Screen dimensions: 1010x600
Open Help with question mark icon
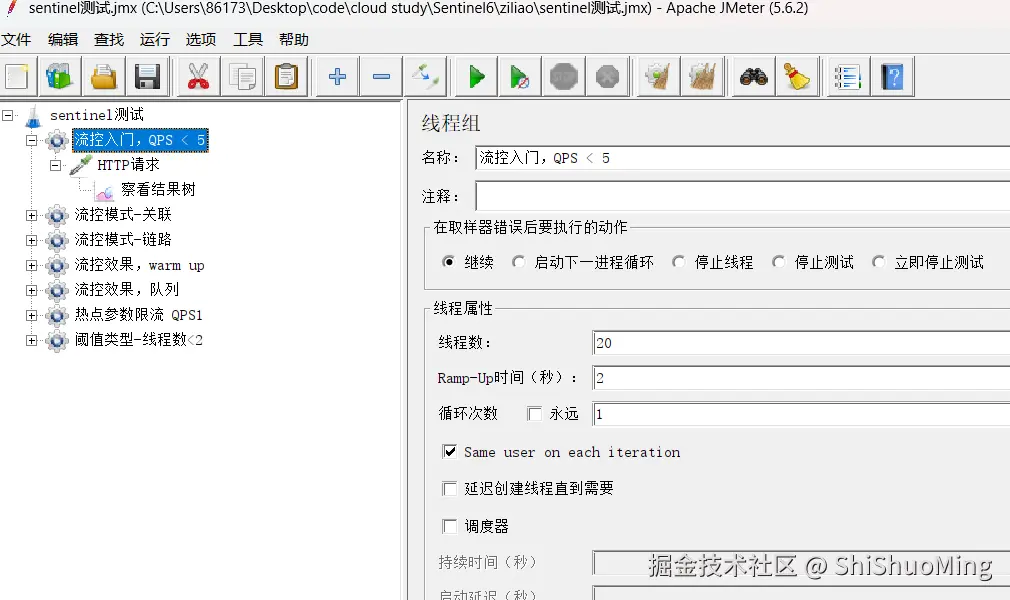click(892, 77)
